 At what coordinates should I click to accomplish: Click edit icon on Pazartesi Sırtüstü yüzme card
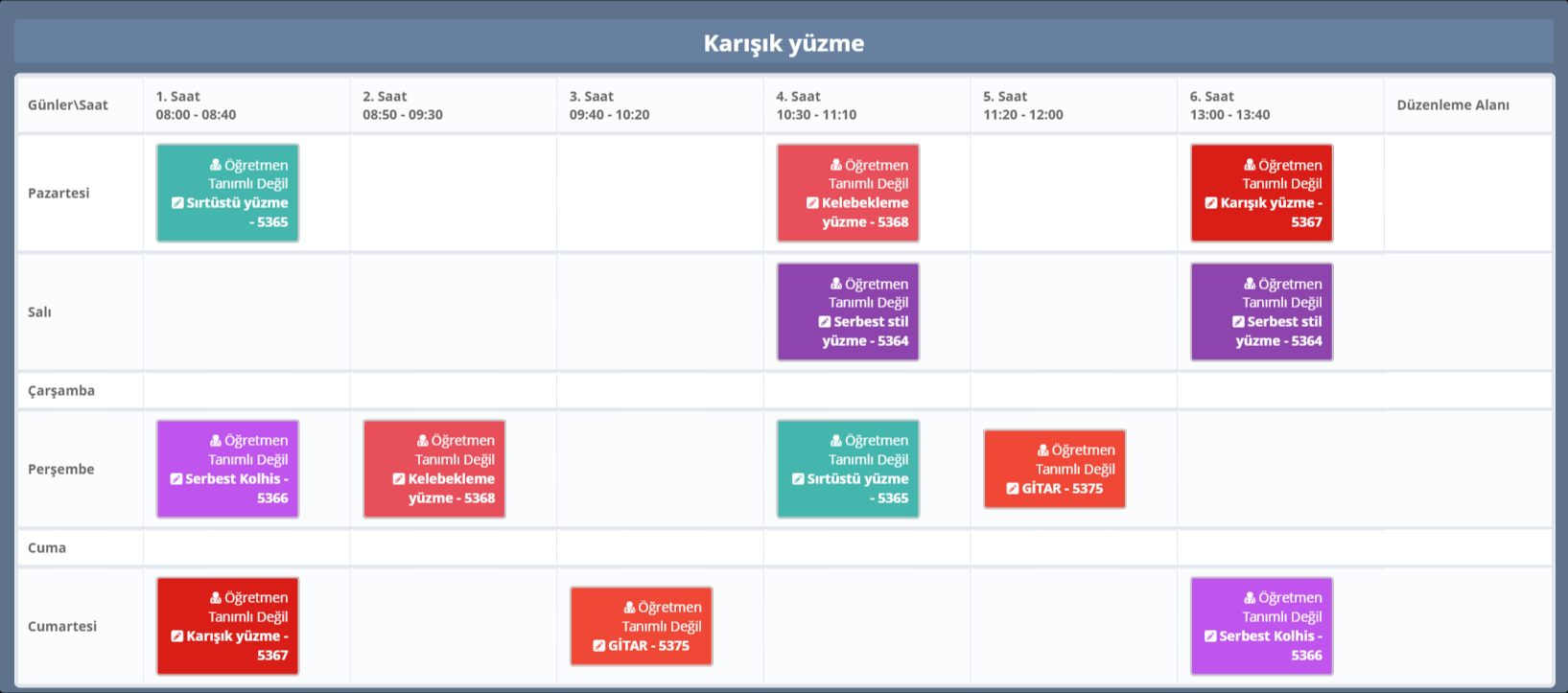[x=177, y=203]
